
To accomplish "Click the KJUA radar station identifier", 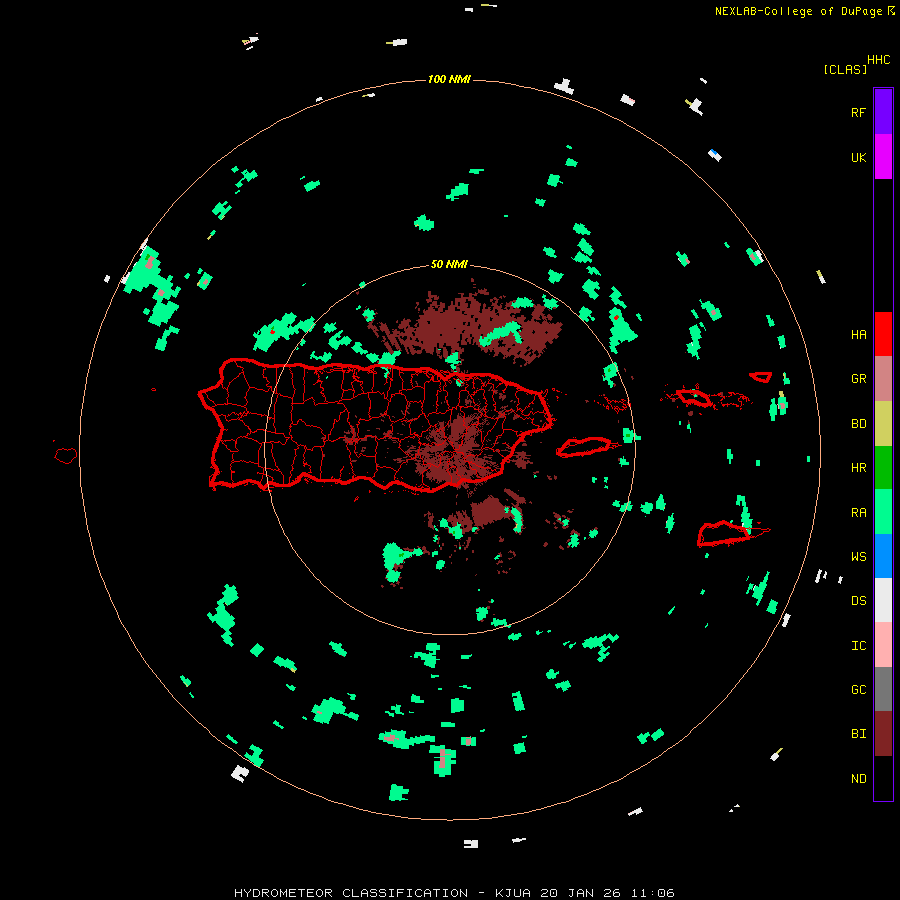I will 513,893.
